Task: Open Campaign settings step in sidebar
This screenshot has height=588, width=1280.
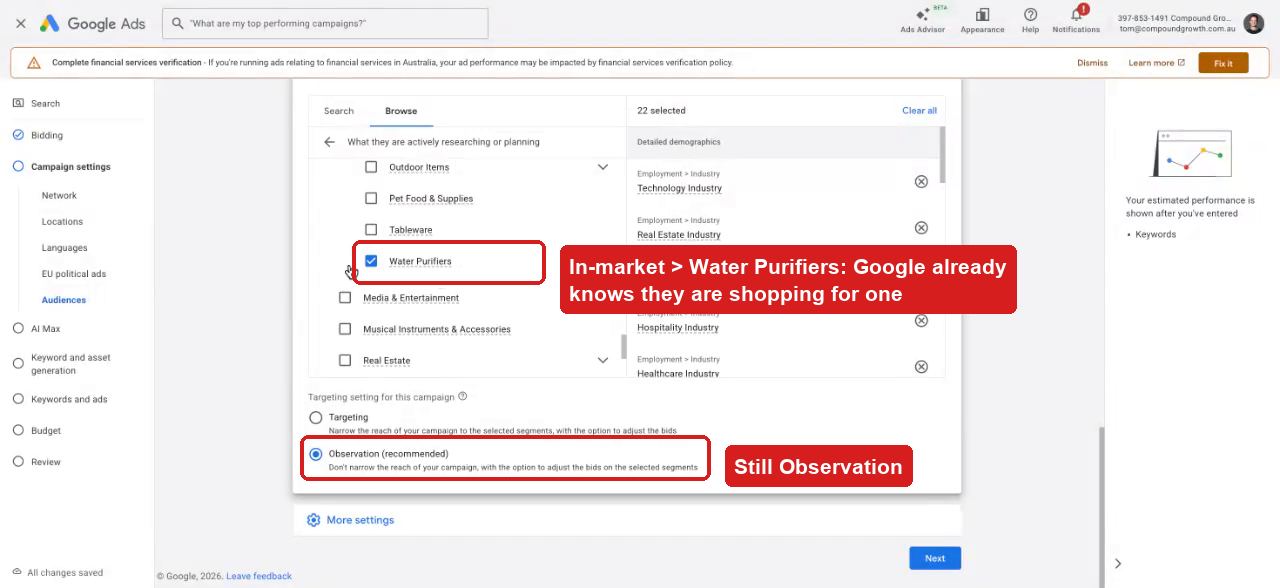Action: 70,167
